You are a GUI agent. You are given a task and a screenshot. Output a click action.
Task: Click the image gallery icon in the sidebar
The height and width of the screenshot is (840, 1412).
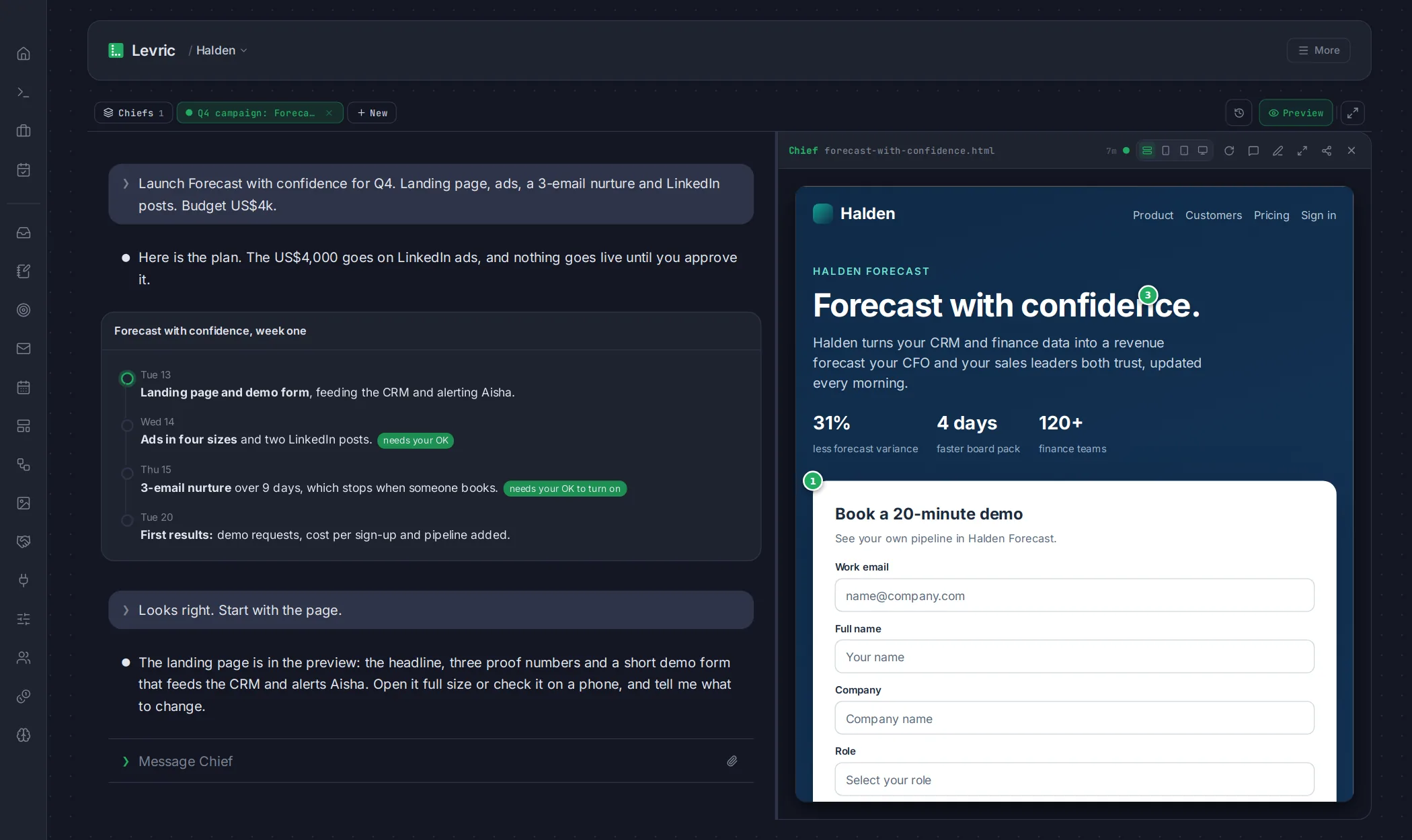tap(24, 503)
